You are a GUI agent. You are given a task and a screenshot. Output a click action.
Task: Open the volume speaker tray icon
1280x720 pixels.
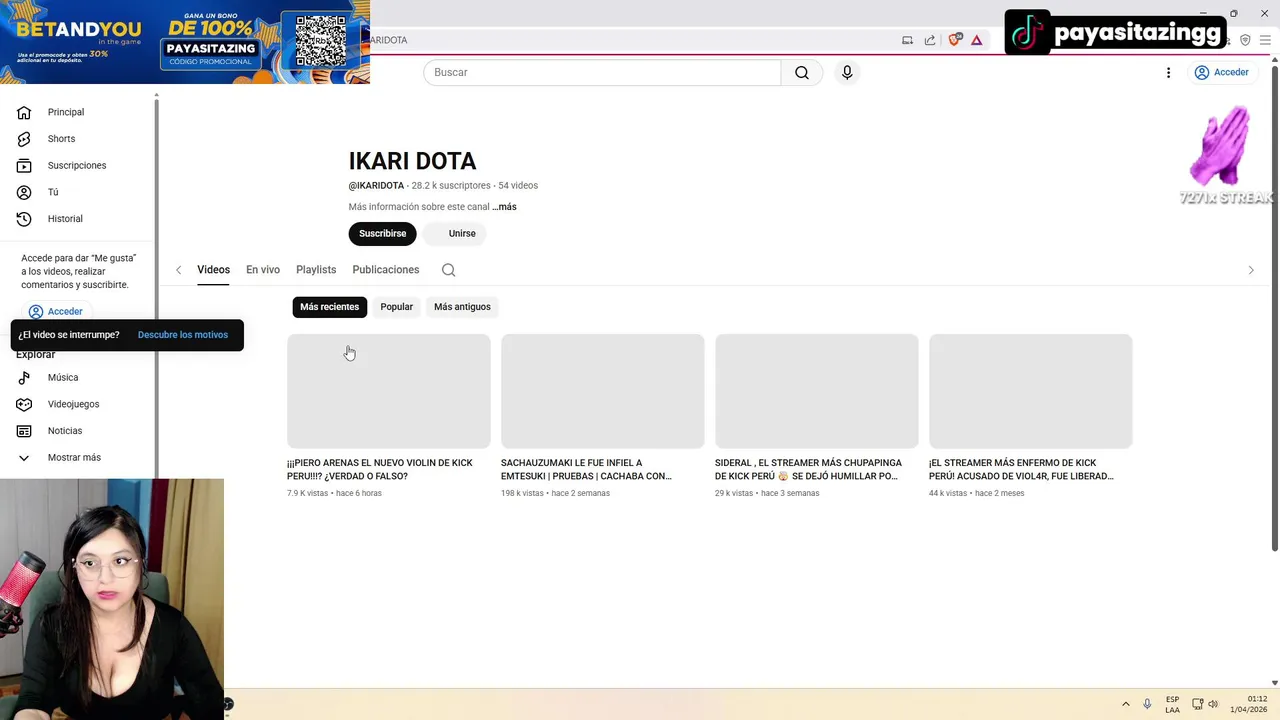point(1213,704)
